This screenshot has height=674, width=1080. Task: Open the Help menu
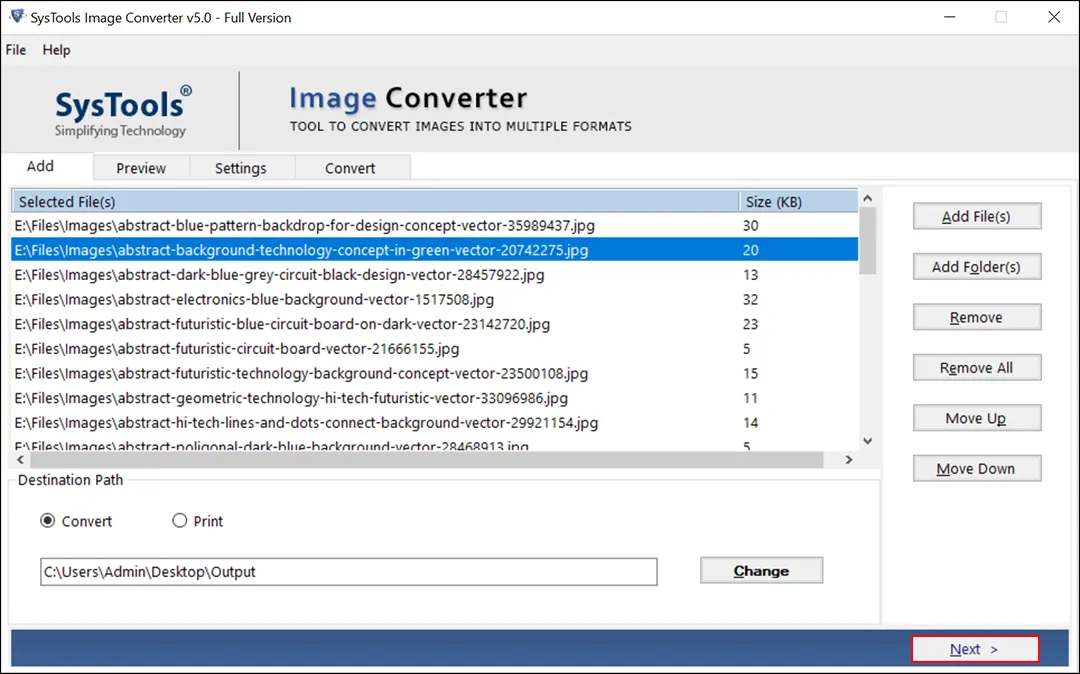coord(56,49)
